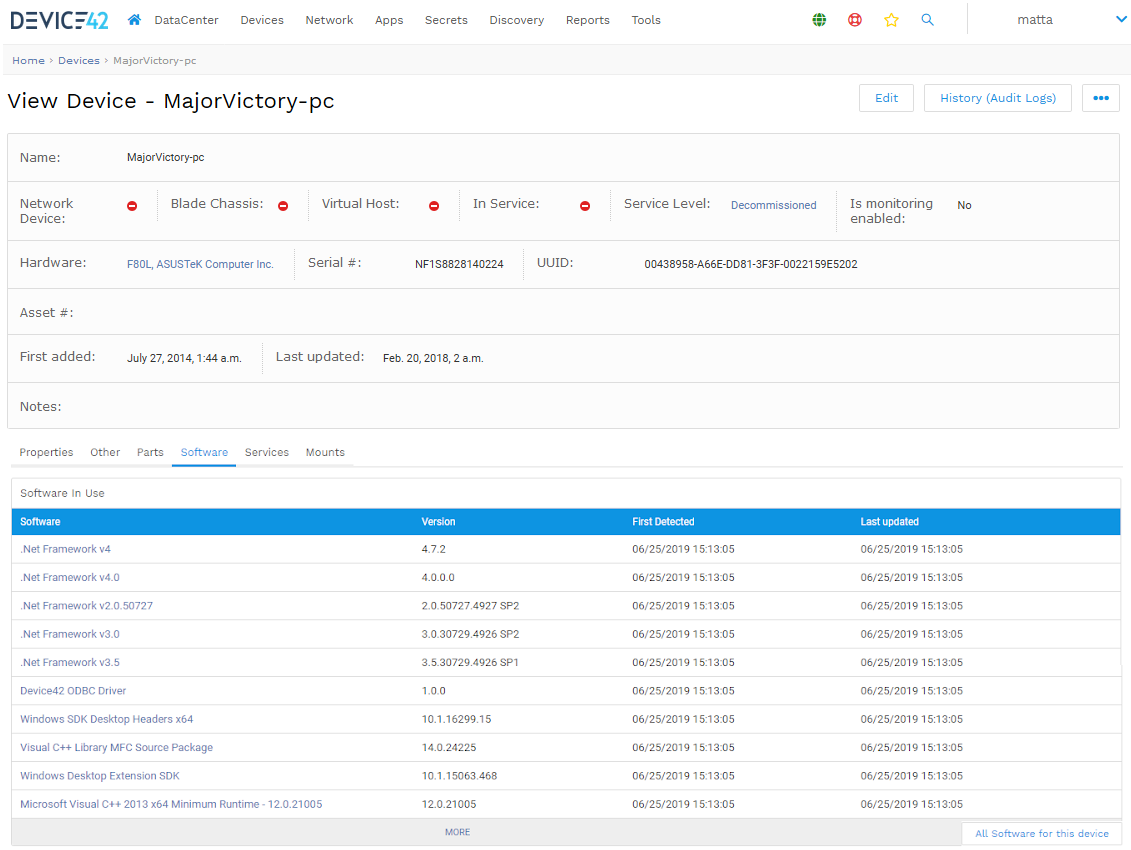
Task: Click the Devices breadcrumb link
Action: (79, 61)
